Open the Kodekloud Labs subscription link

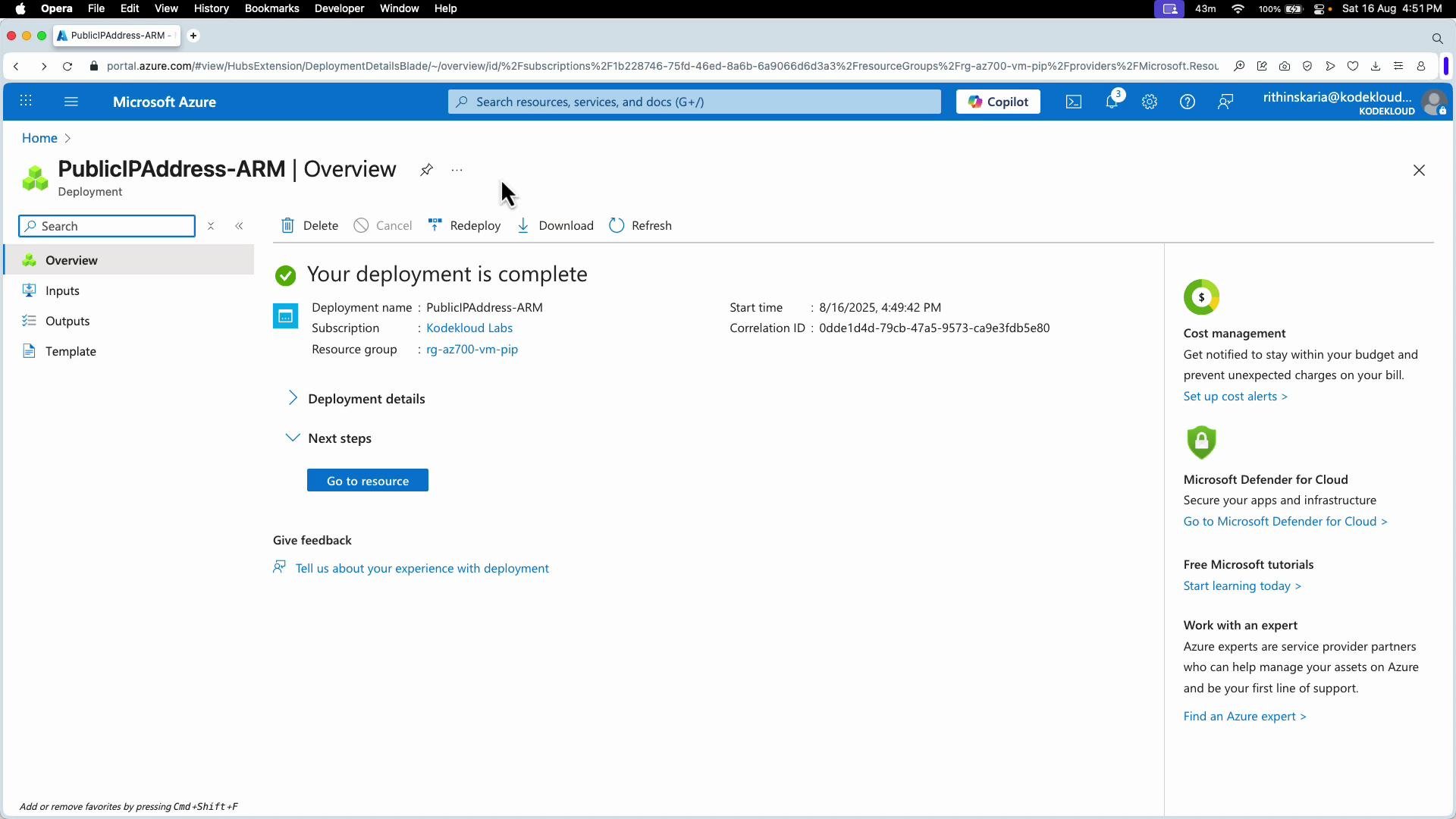469,328
